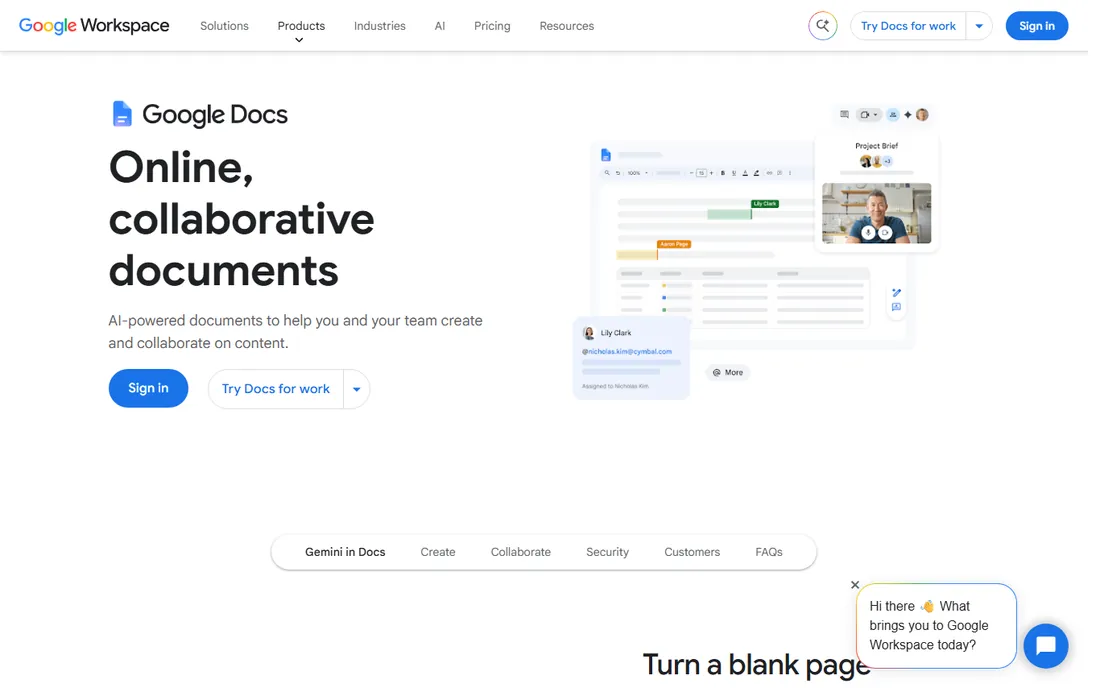Open the Products menu
Screen dimensions: 1100x688
(x=301, y=26)
